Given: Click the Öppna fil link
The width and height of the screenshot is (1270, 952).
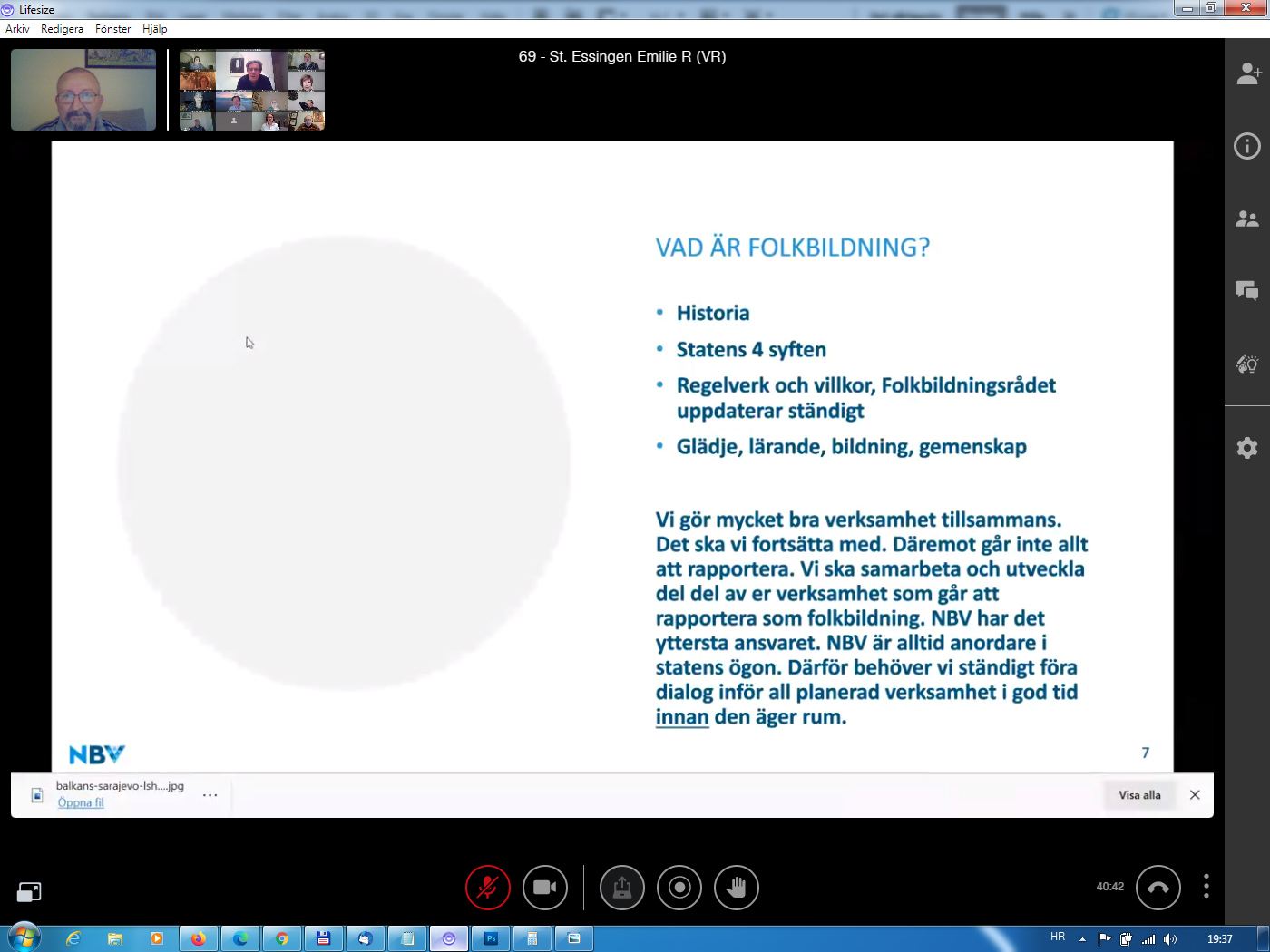Looking at the screenshot, I should (x=81, y=802).
